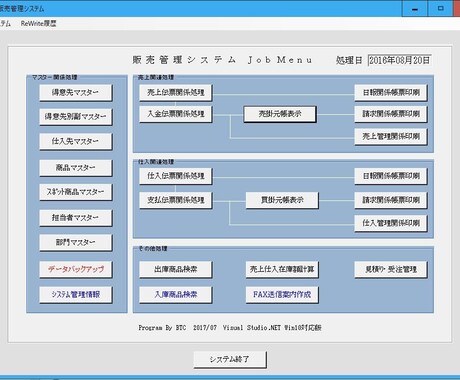Open 支払伝票関係処理 payment slip processing

point(176,200)
